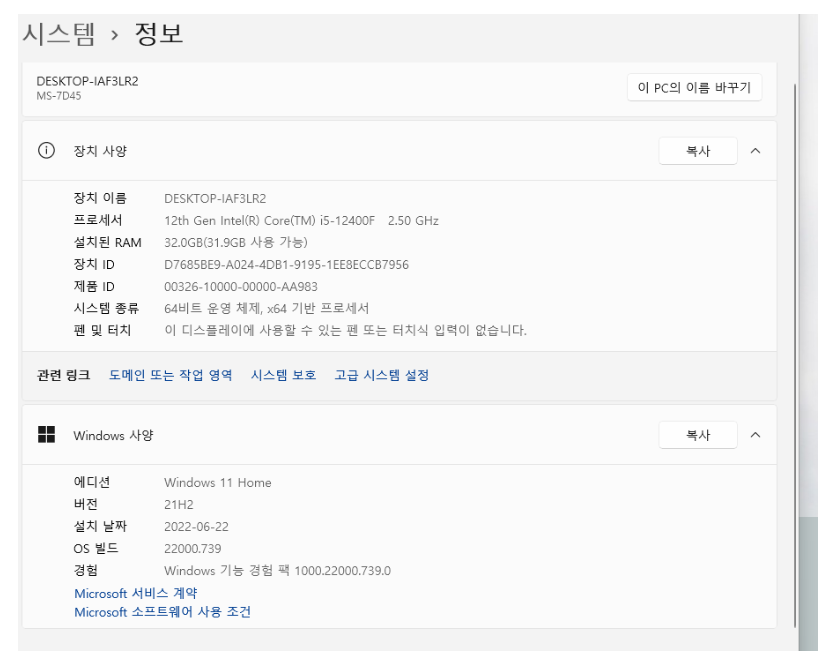Click the 장치 ID label
835x665 pixels.
(x=94, y=265)
